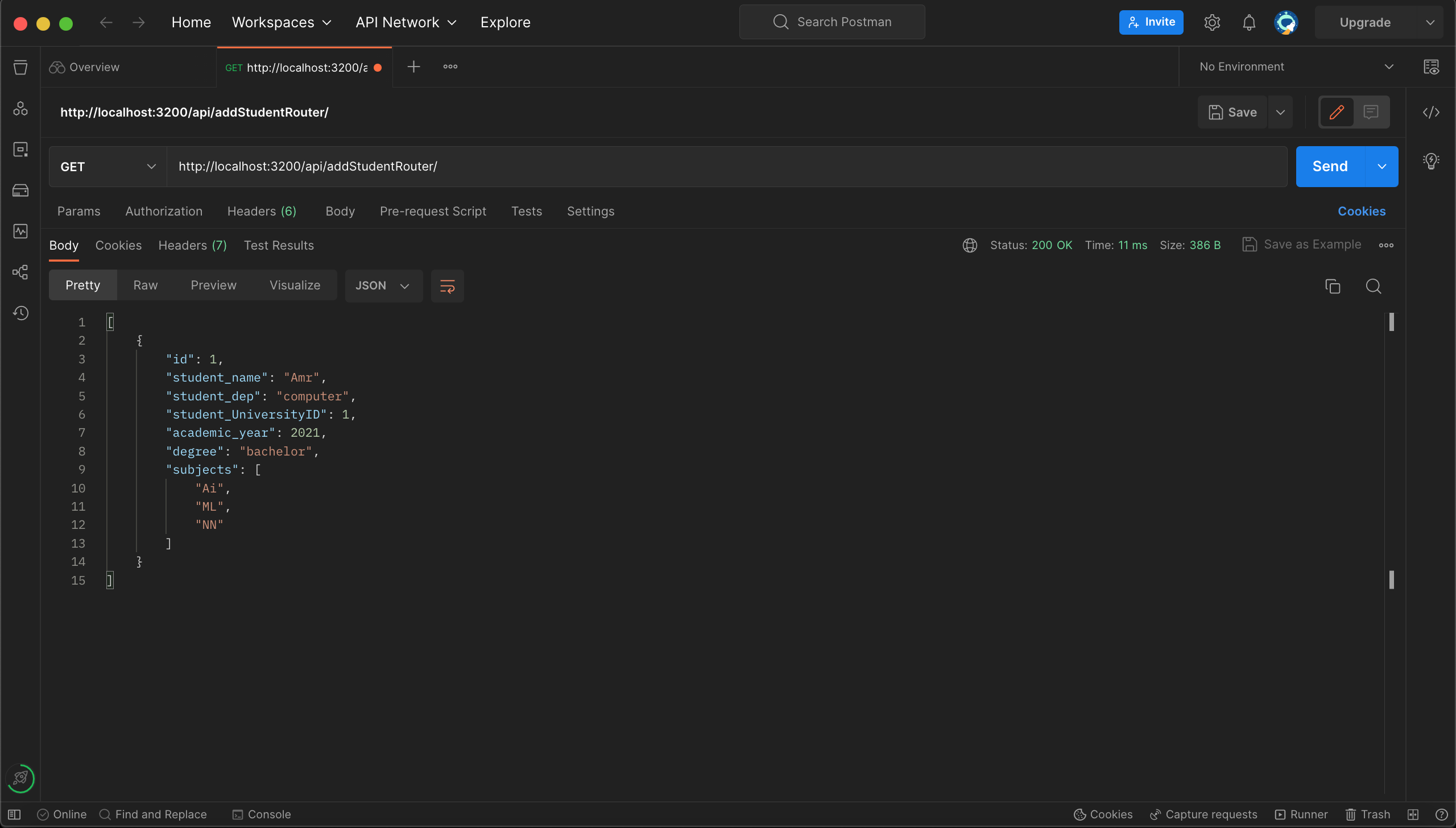Search within the response body
Viewport: 1456px width, 828px height.
click(x=1374, y=286)
